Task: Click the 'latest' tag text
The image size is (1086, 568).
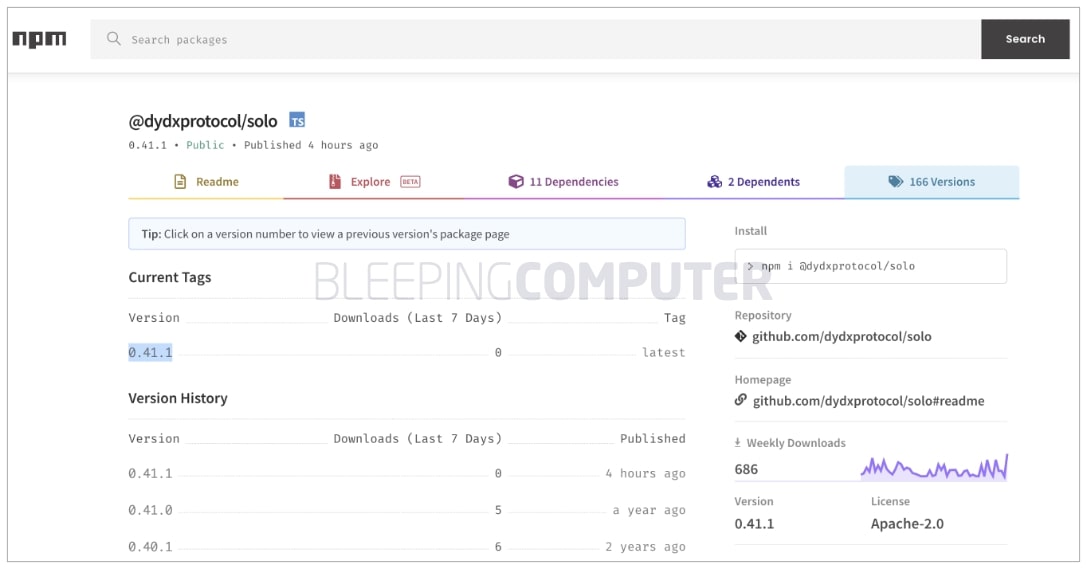Action: (664, 352)
